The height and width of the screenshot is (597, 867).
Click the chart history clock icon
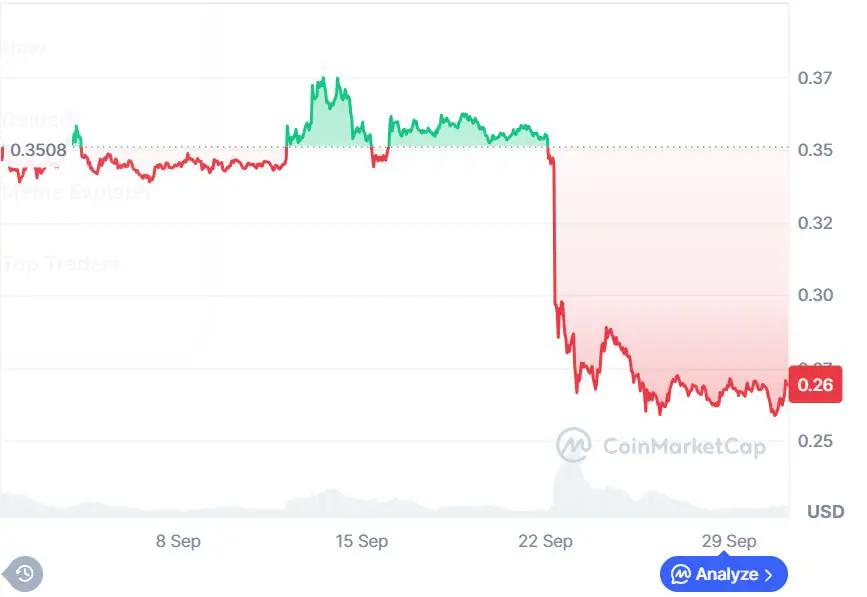(24, 573)
